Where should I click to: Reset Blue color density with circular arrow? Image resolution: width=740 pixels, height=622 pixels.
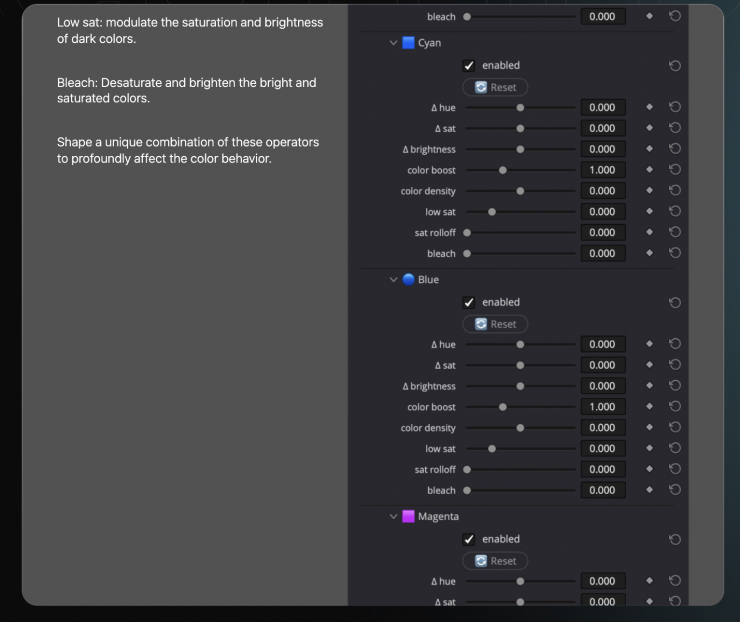coord(675,428)
